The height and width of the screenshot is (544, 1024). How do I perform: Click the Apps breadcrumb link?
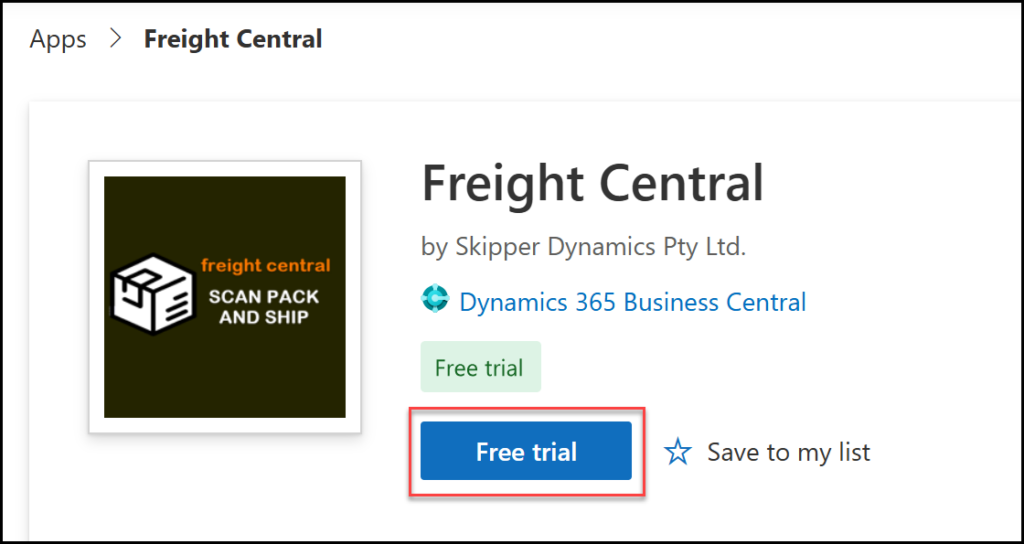click(x=58, y=40)
